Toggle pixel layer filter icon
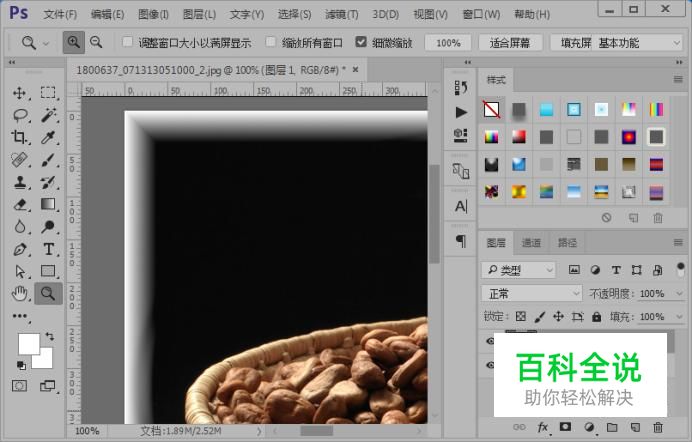The height and width of the screenshot is (442, 692). (574, 270)
